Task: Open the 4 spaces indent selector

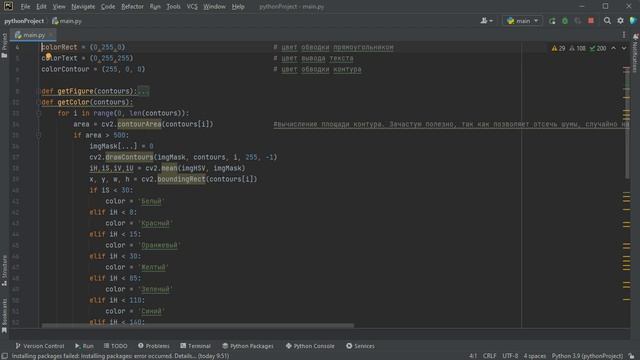Action: (535, 356)
